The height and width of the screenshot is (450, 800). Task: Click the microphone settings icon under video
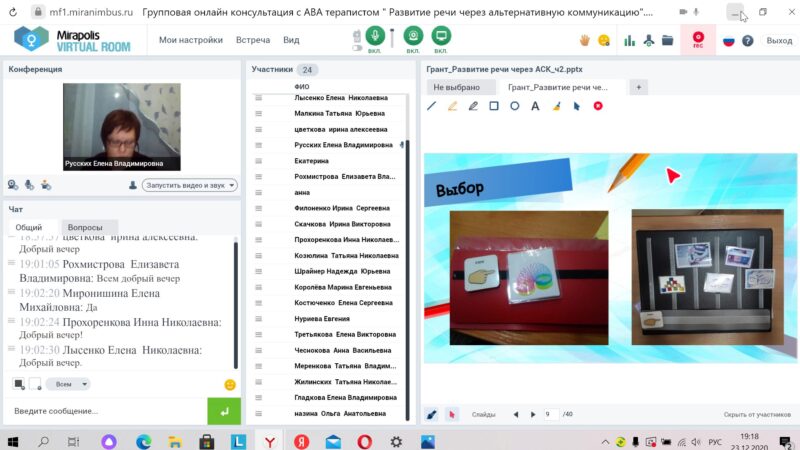[30, 185]
